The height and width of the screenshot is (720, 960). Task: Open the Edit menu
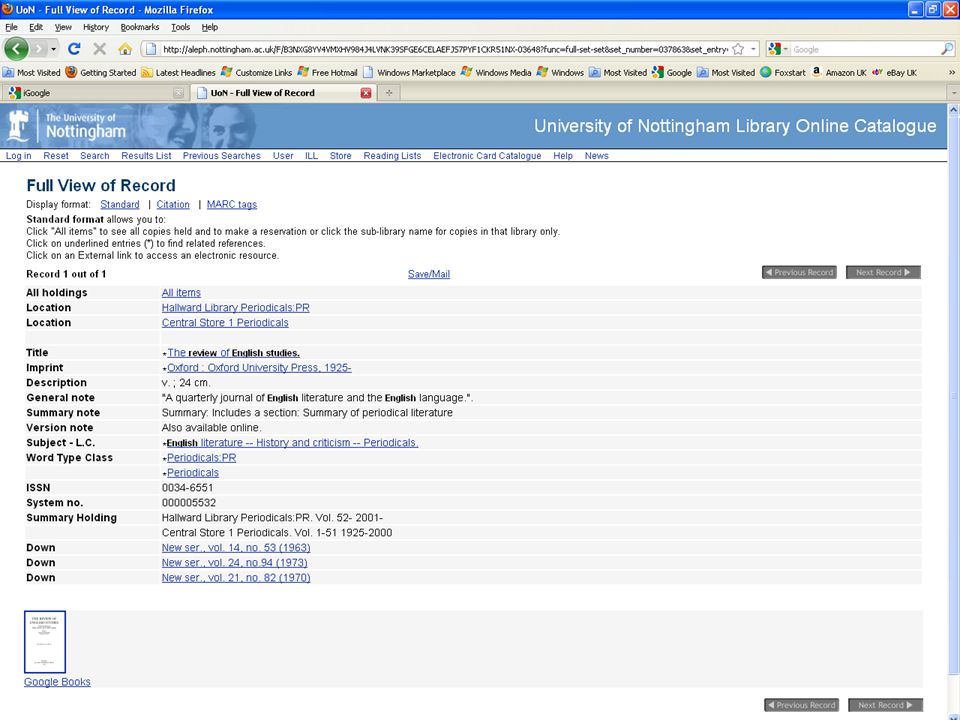(x=36, y=27)
